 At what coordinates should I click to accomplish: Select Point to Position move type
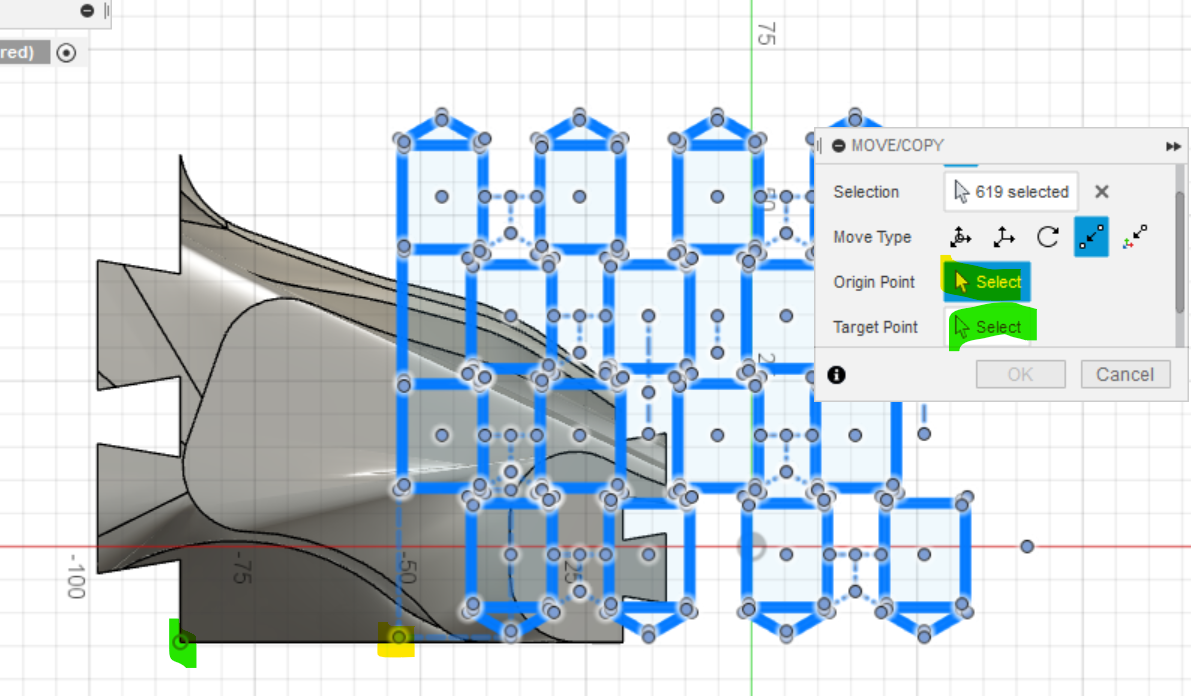(1135, 237)
